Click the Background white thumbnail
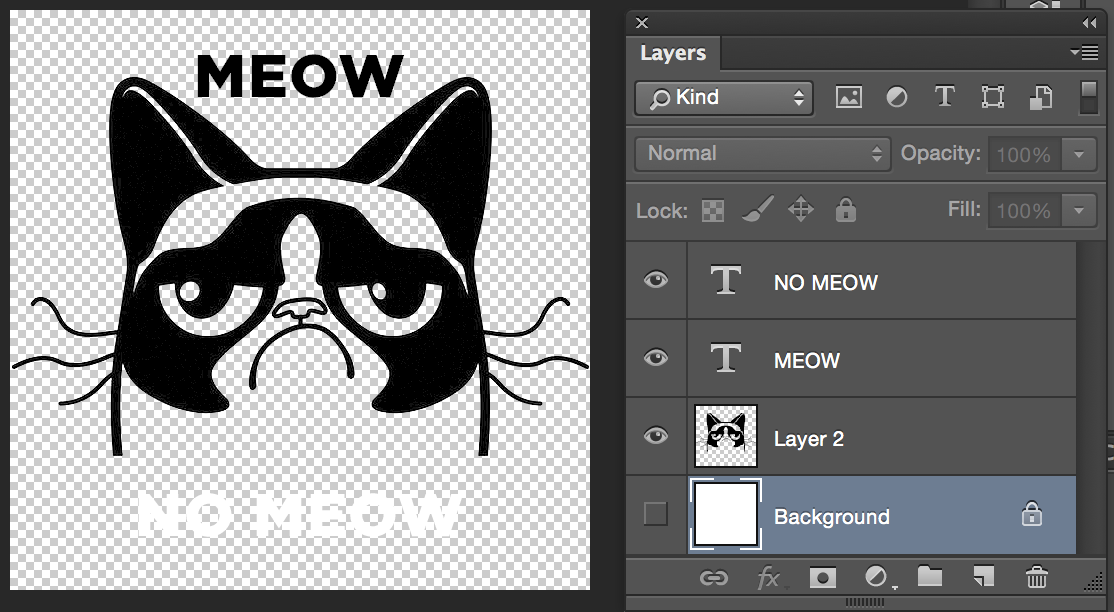Viewport: 1114px width, 612px height. [x=725, y=514]
